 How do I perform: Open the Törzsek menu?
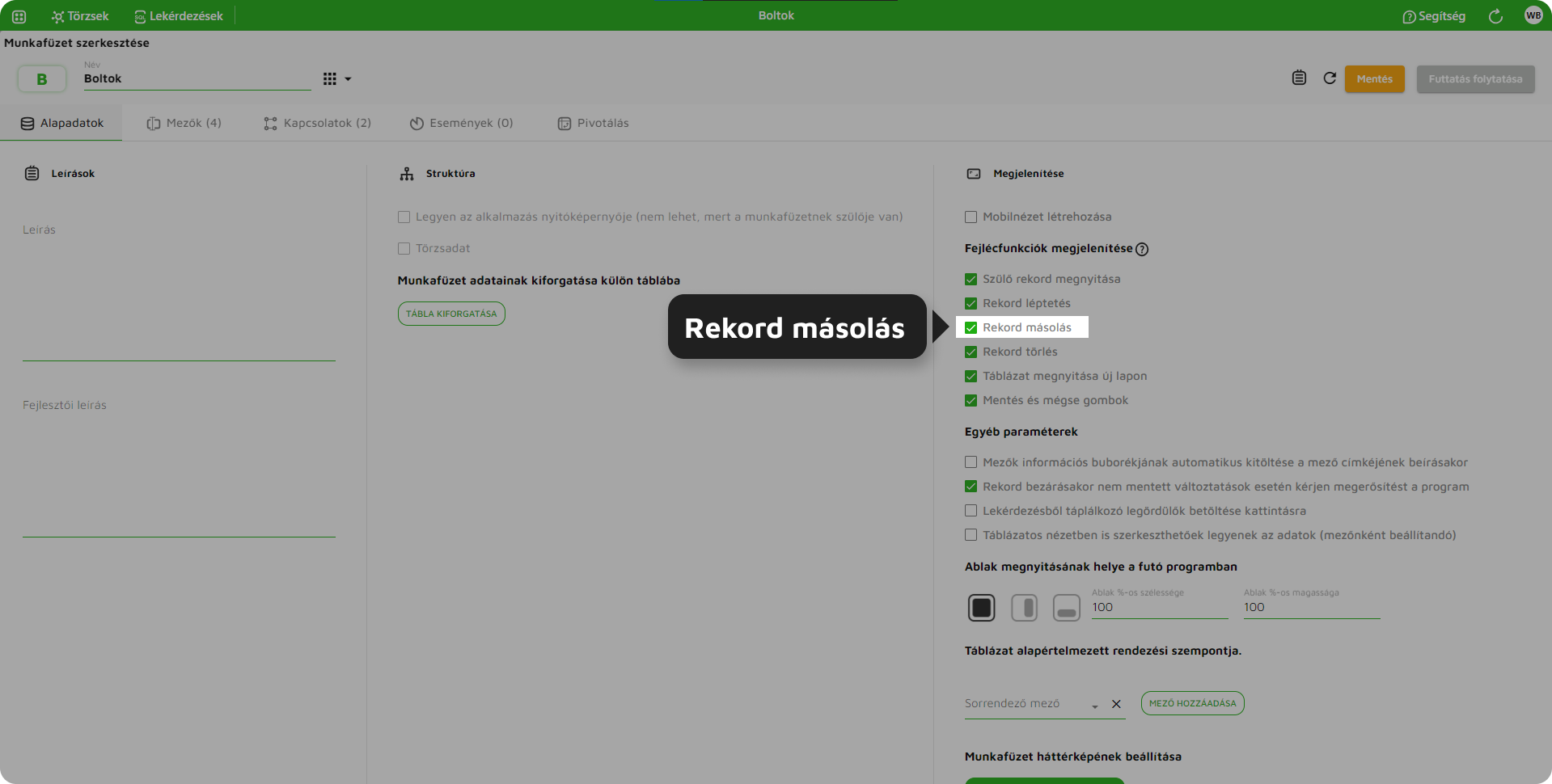click(x=80, y=16)
